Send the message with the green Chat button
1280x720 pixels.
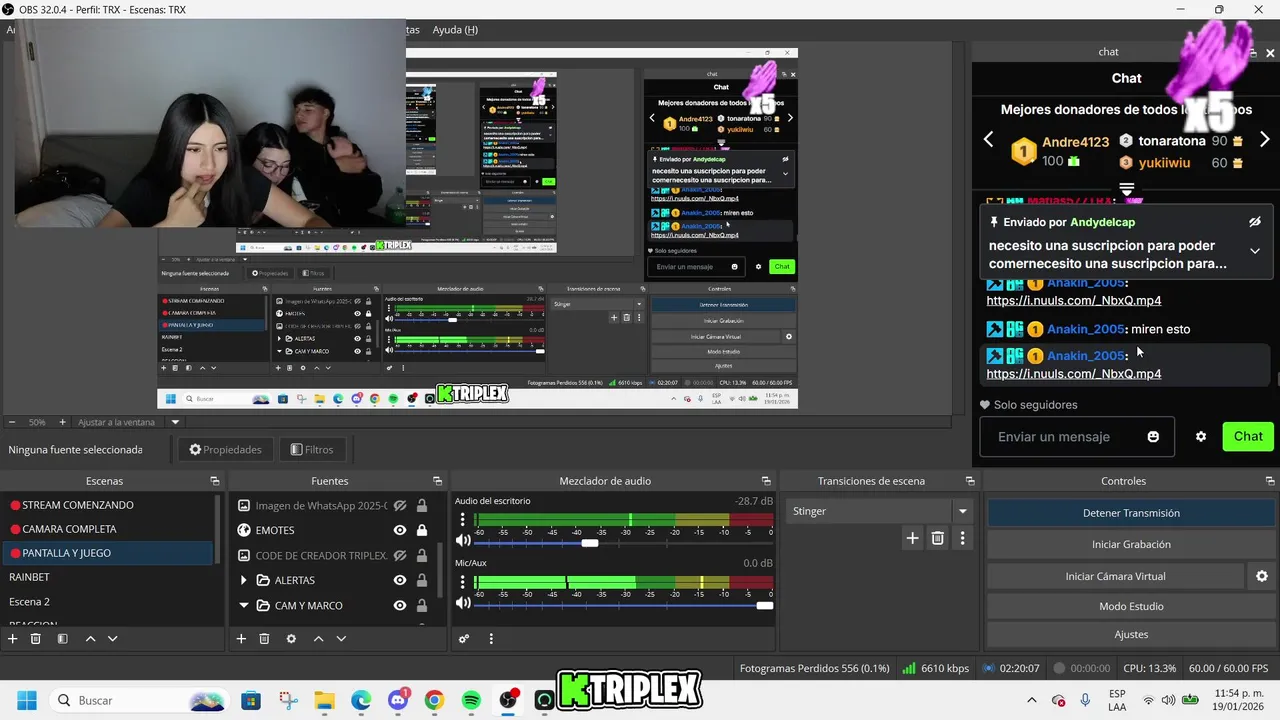coord(1248,436)
